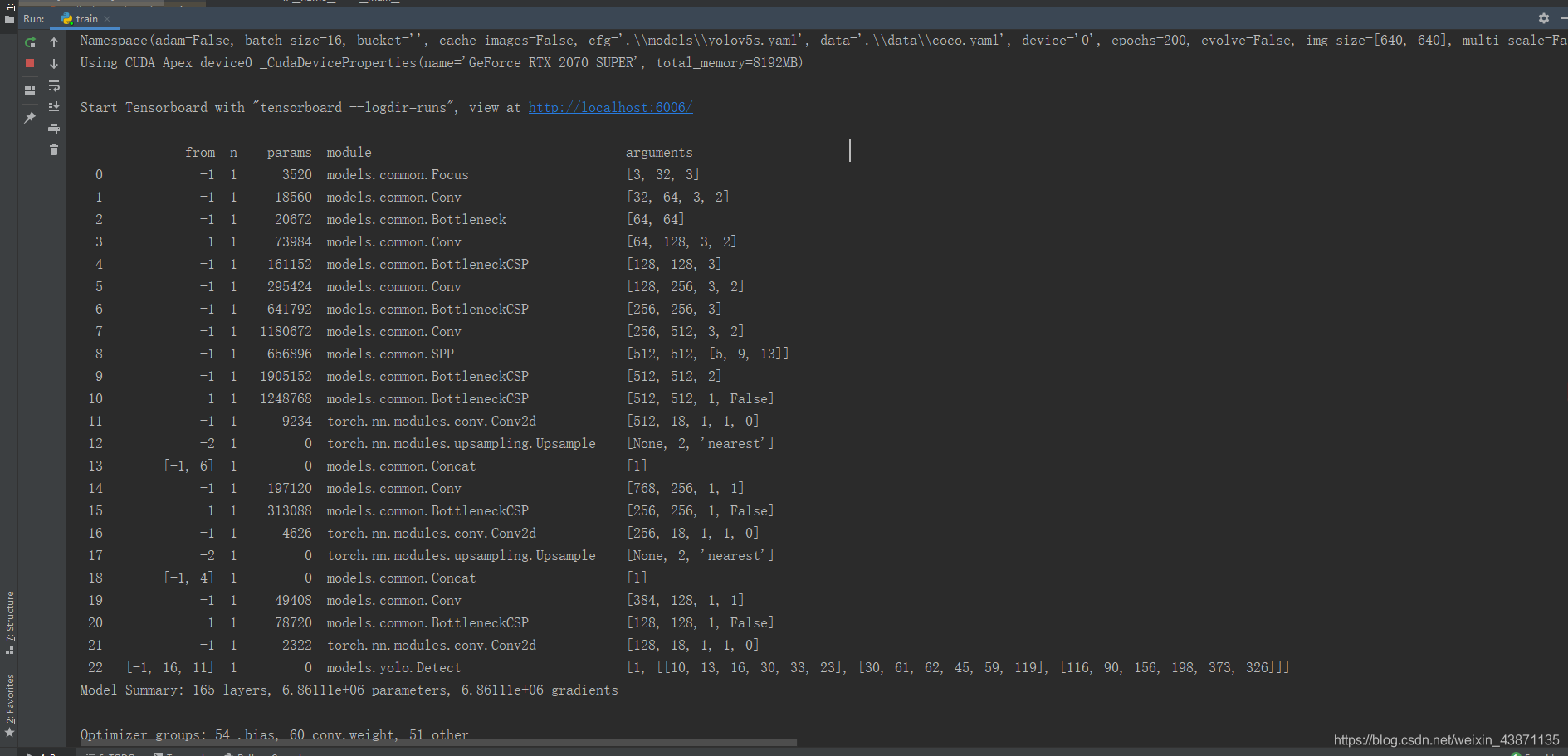Click the 'arguments' column header
Screen dimensions: 1568x756
point(659,153)
